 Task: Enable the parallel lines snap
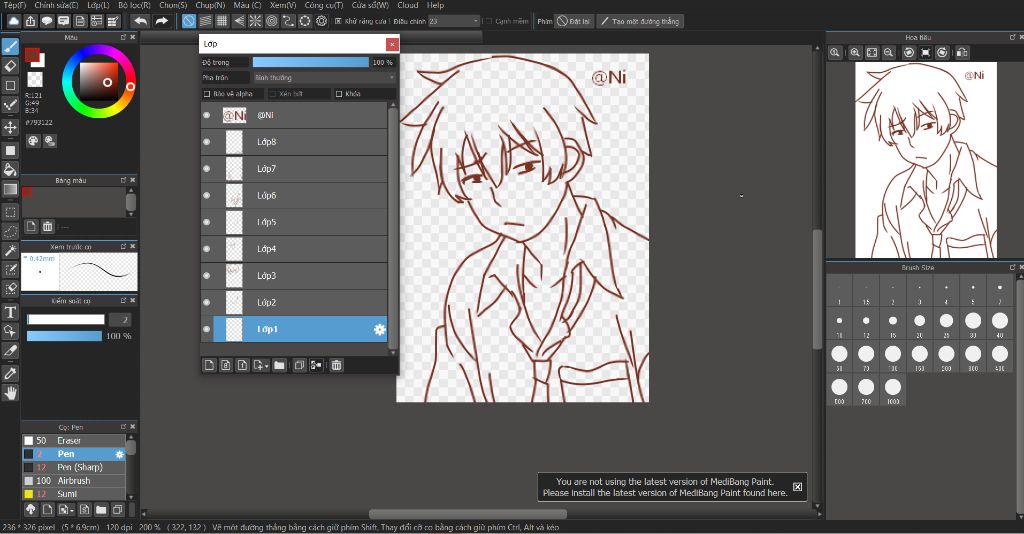(x=206, y=21)
